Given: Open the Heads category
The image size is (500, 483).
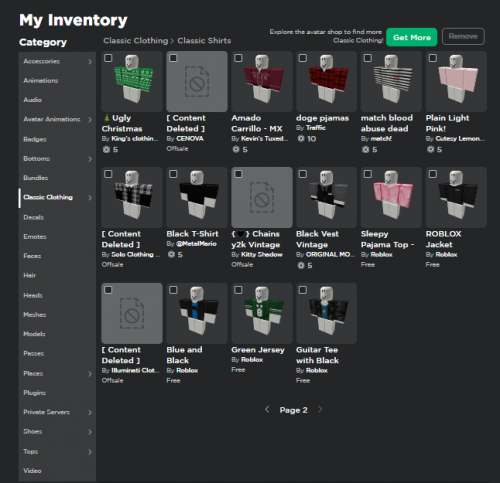Looking at the screenshot, I should [57, 295].
